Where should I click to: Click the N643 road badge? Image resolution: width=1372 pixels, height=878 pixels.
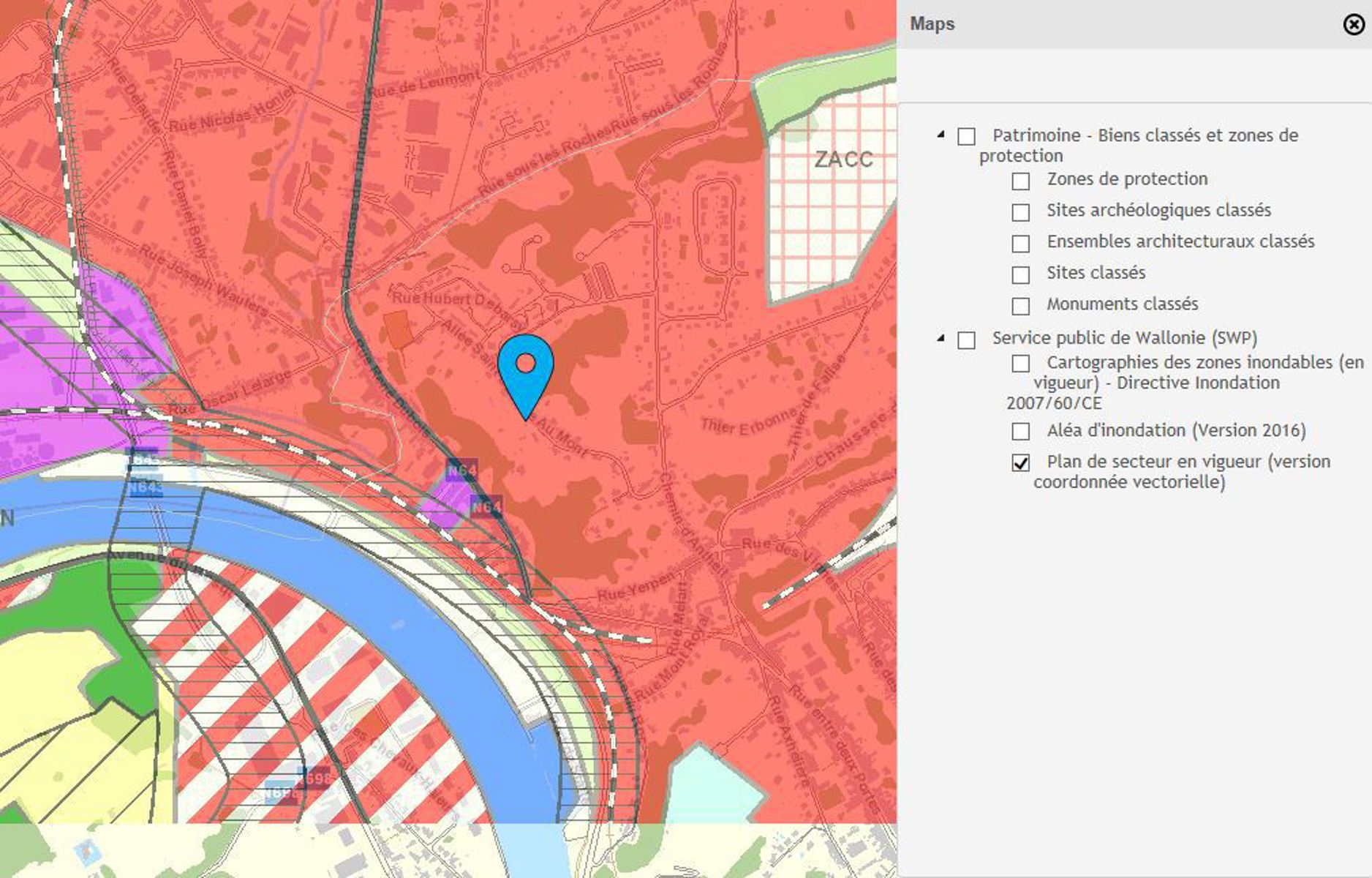146,488
